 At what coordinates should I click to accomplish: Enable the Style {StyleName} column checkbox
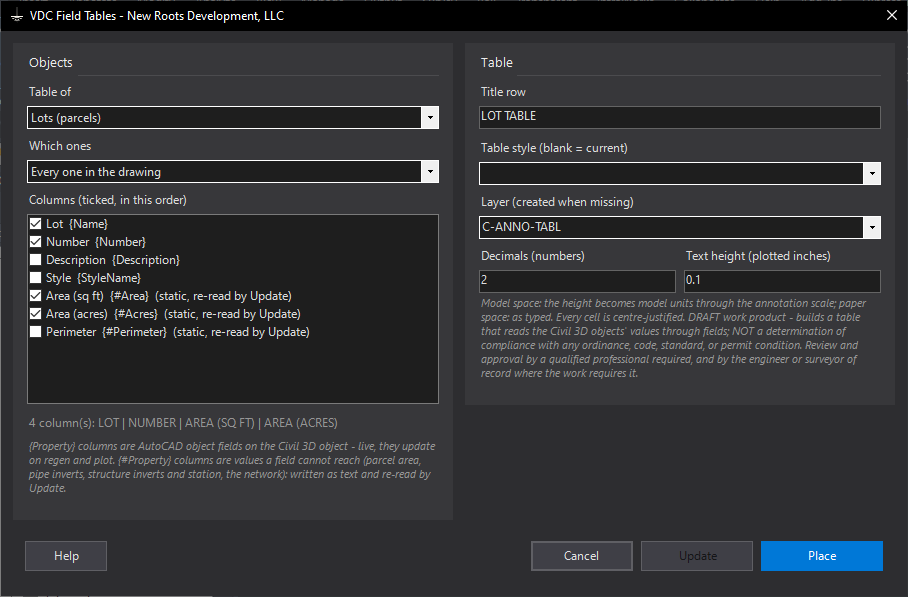pyautogui.click(x=36, y=278)
